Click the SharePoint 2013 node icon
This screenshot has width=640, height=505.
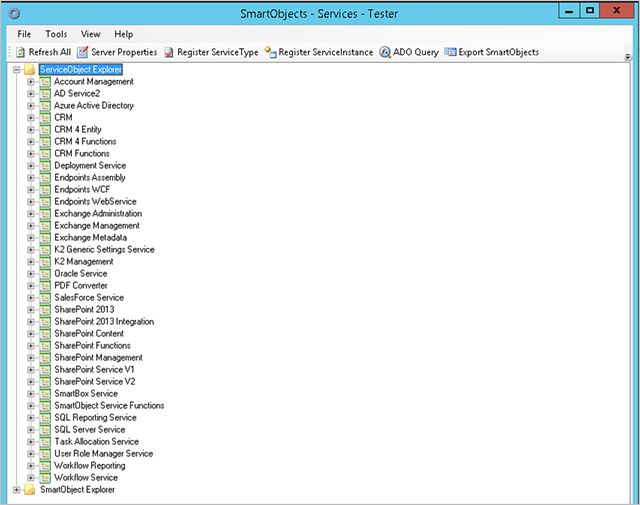pos(45,310)
